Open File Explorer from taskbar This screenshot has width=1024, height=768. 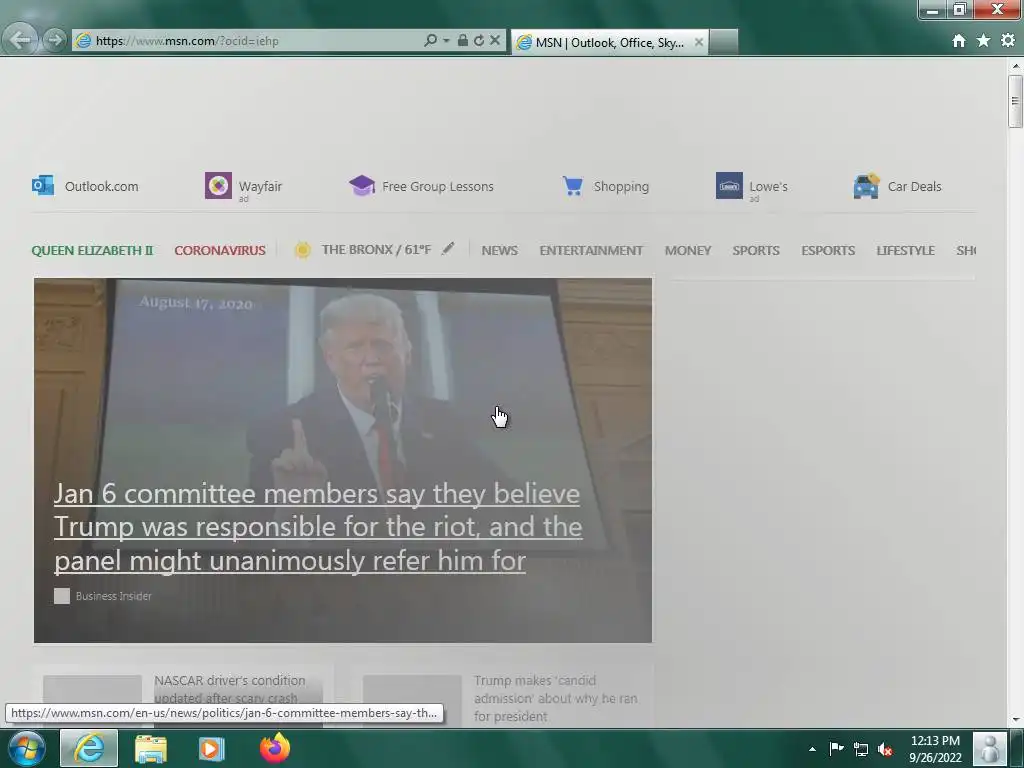pos(151,748)
